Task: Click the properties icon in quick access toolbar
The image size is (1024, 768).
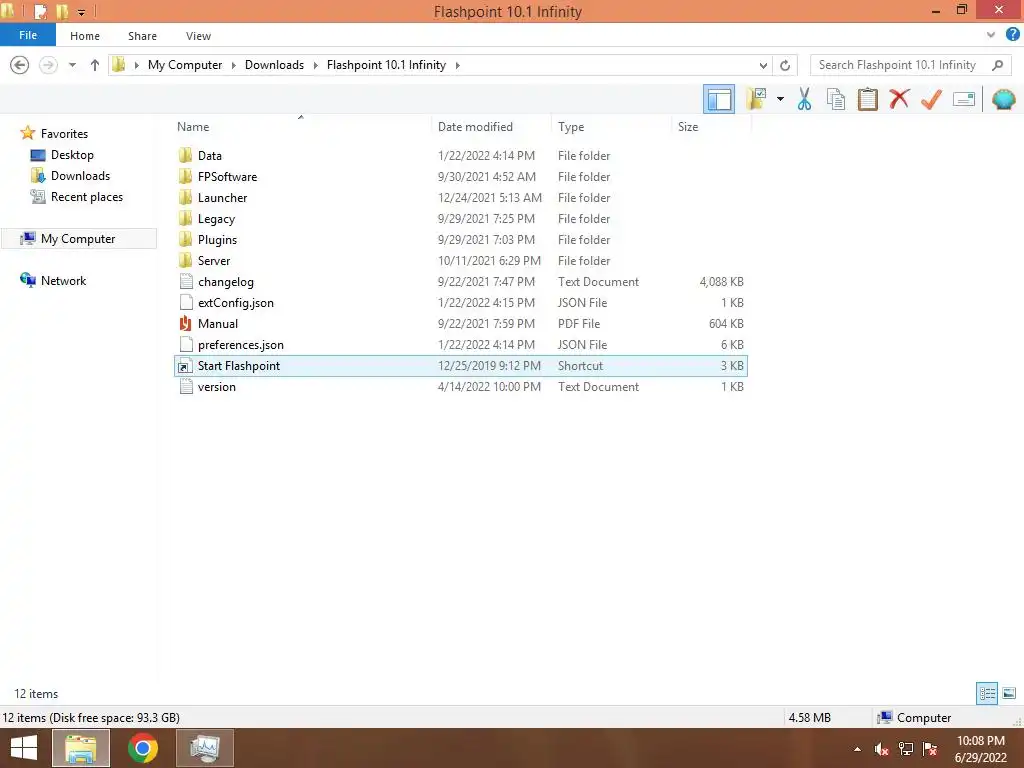Action: (x=40, y=11)
